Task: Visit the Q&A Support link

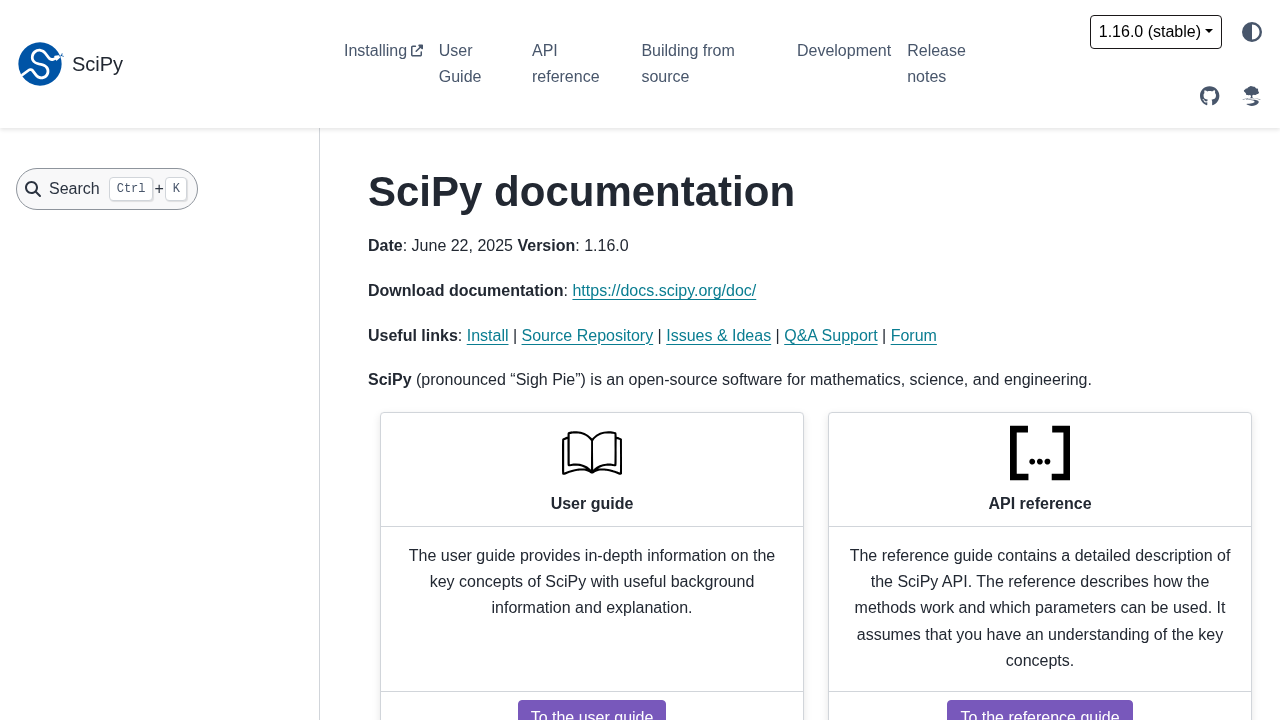Action: [830, 336]
